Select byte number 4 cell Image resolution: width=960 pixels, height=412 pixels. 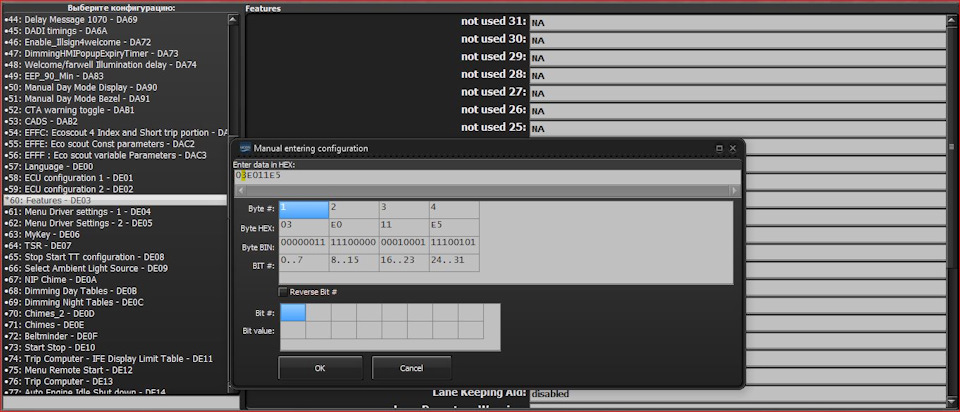click(x=454, y=209)
